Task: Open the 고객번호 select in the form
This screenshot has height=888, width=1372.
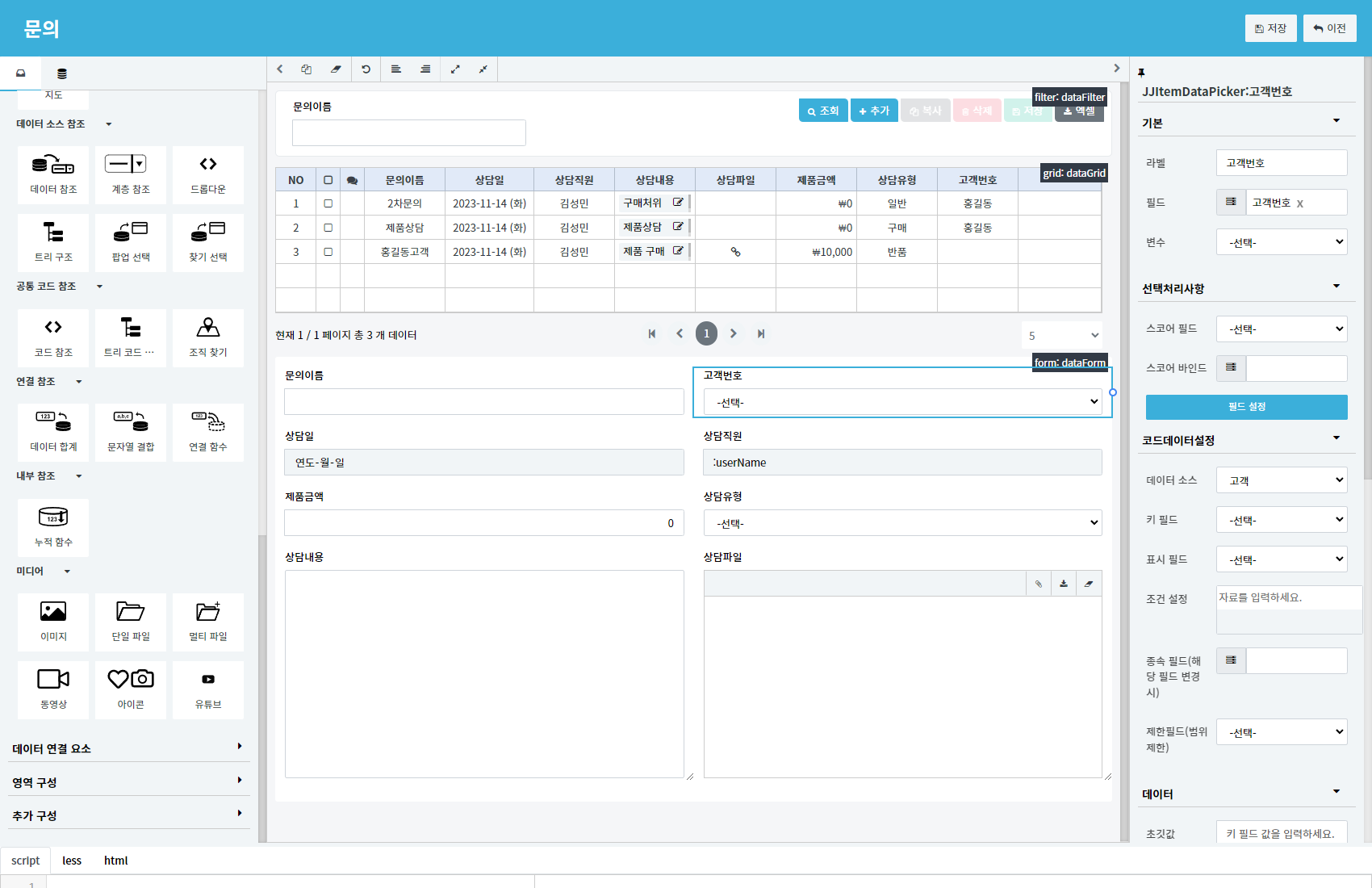Action: [x=902, y=402]
